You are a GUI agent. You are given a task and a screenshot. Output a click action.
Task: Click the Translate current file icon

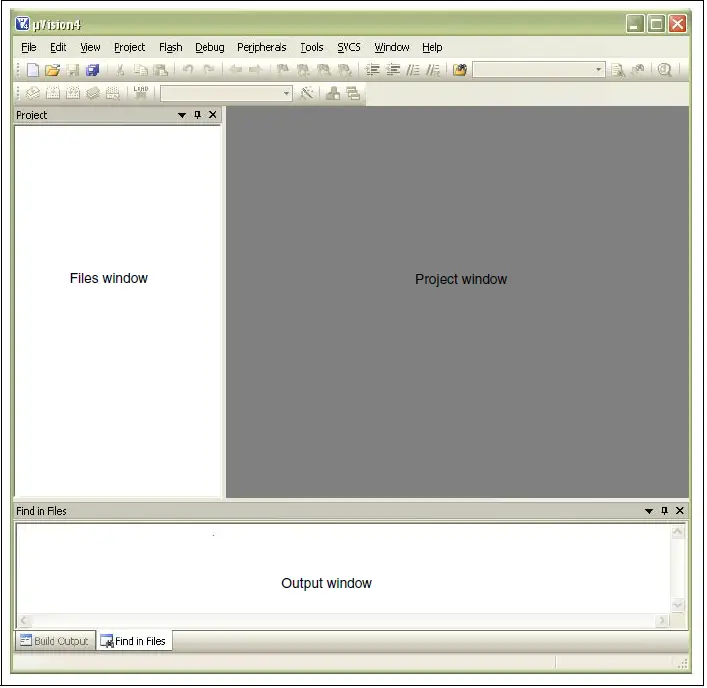tap(33, 93)
